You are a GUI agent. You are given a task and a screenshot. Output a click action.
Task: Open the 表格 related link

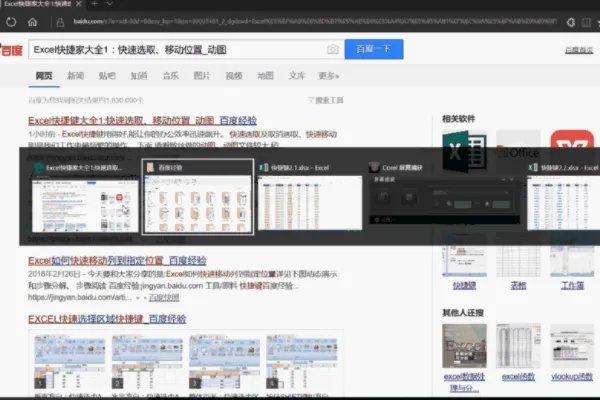[518, 286]
